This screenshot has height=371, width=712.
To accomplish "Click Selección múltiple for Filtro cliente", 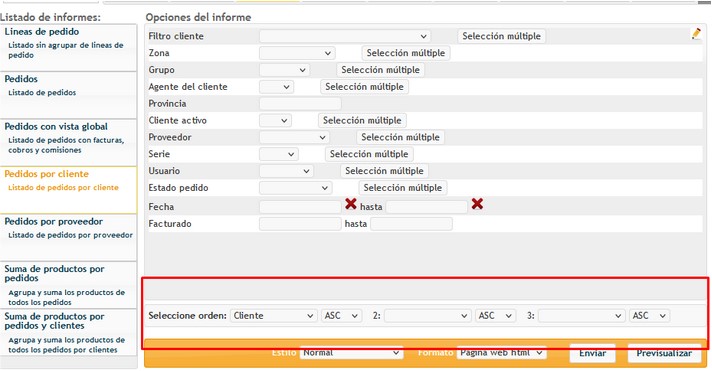I will (501, 36).
